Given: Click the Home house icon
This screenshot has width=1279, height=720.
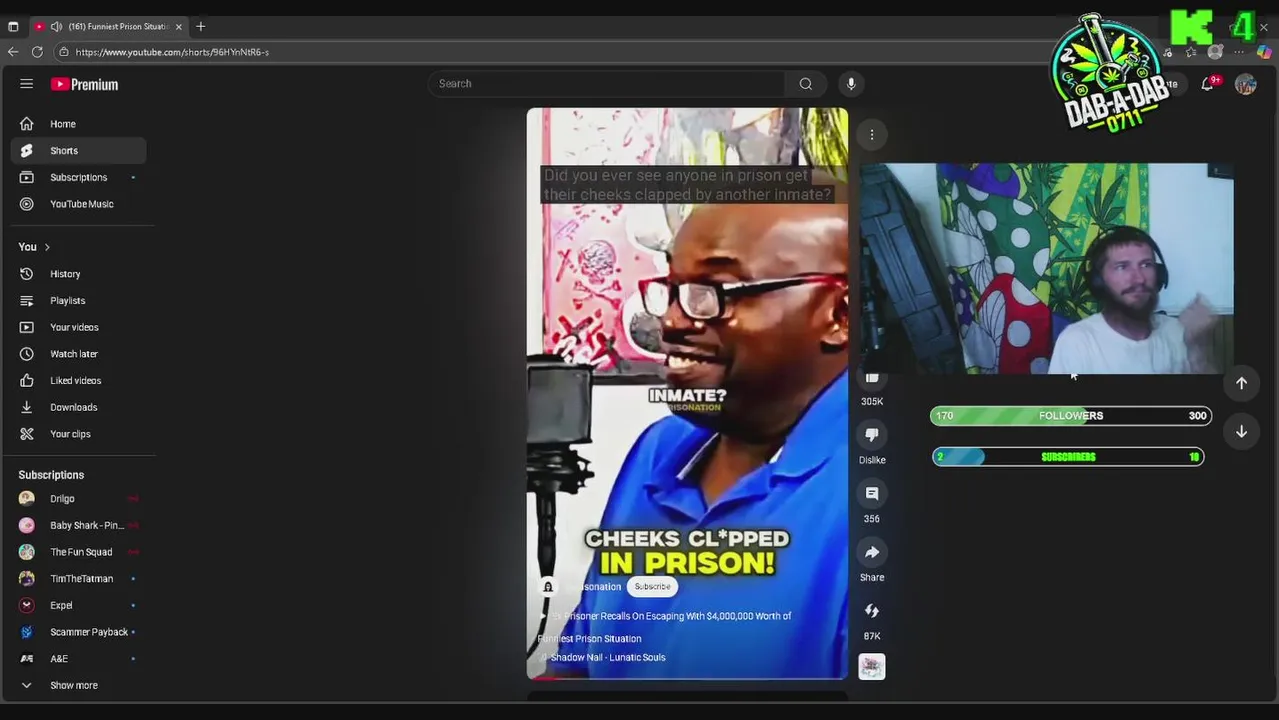Looking at the screenshot, I should coord(27,124).
